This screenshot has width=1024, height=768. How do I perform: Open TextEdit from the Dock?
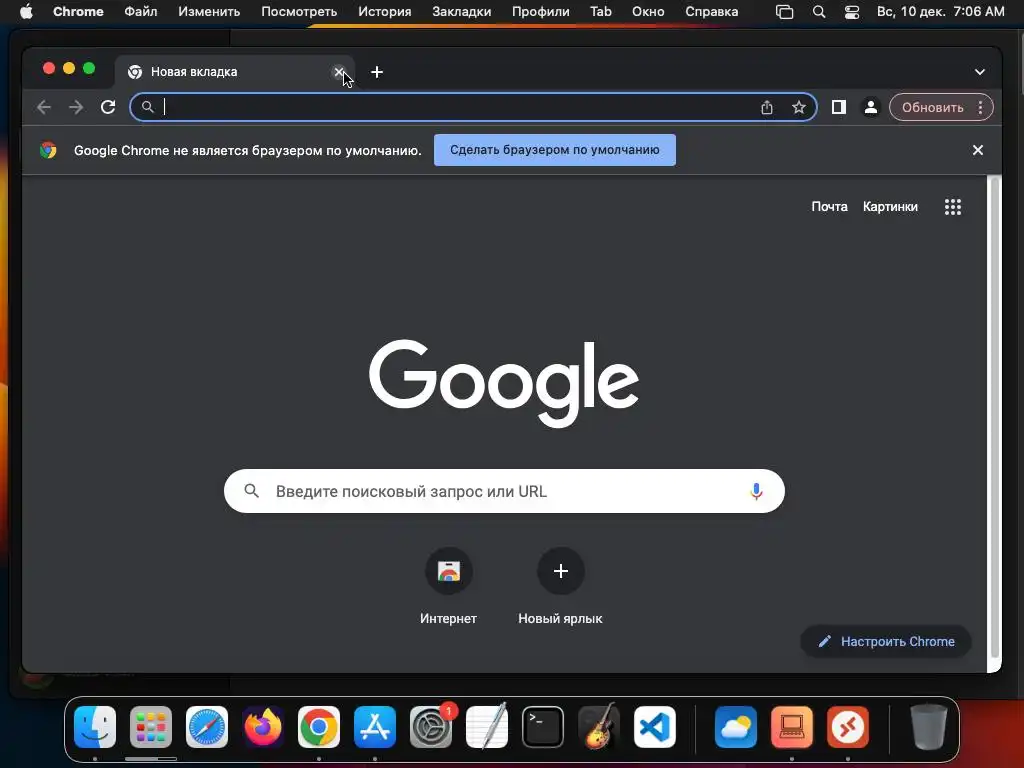tap(487, 727)
